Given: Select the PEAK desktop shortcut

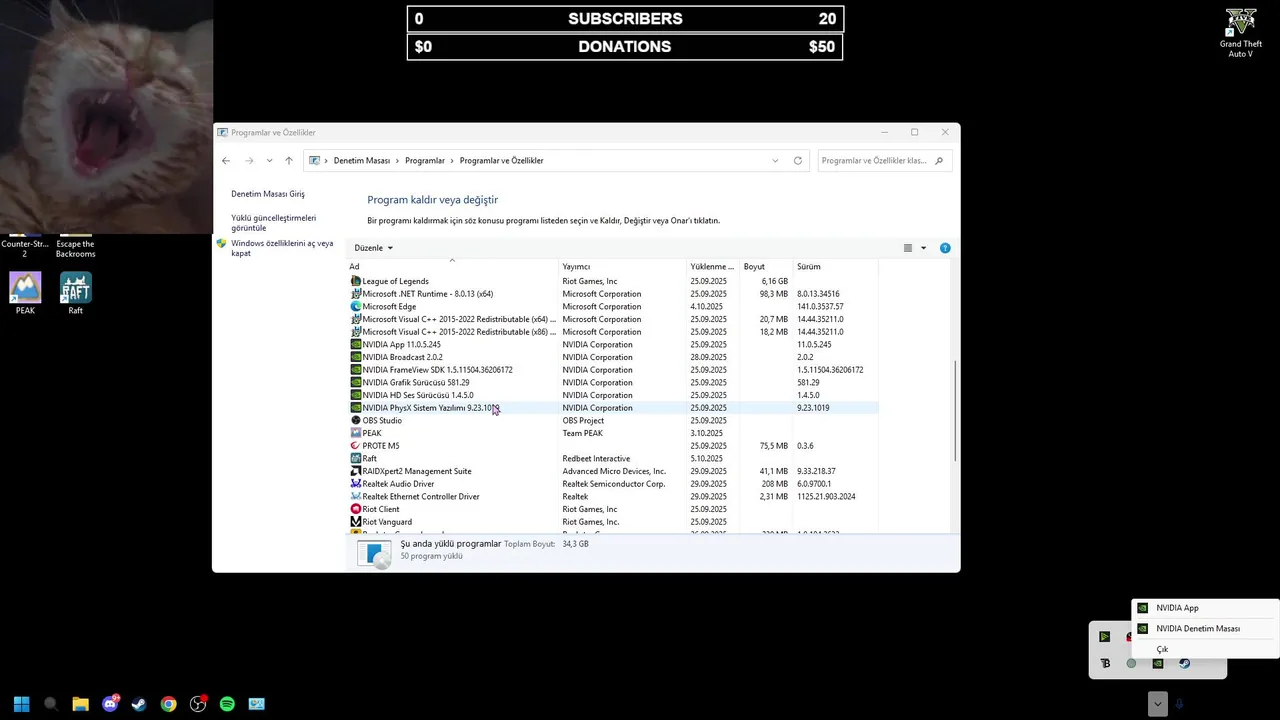Looking at the screenshot, I should coord(26,294).
